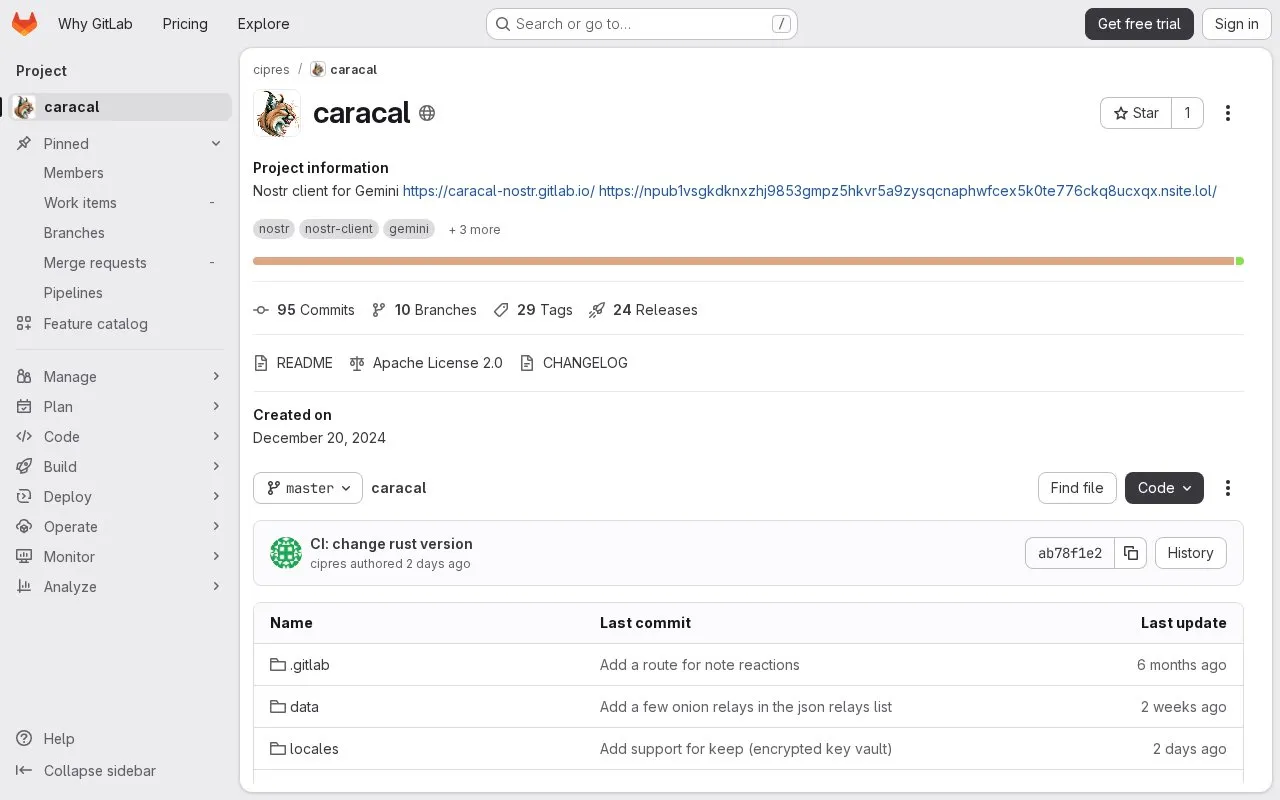Click the Find file button
The height and width of the screenshot is (800, 1280).
[x=1077, y=488]
